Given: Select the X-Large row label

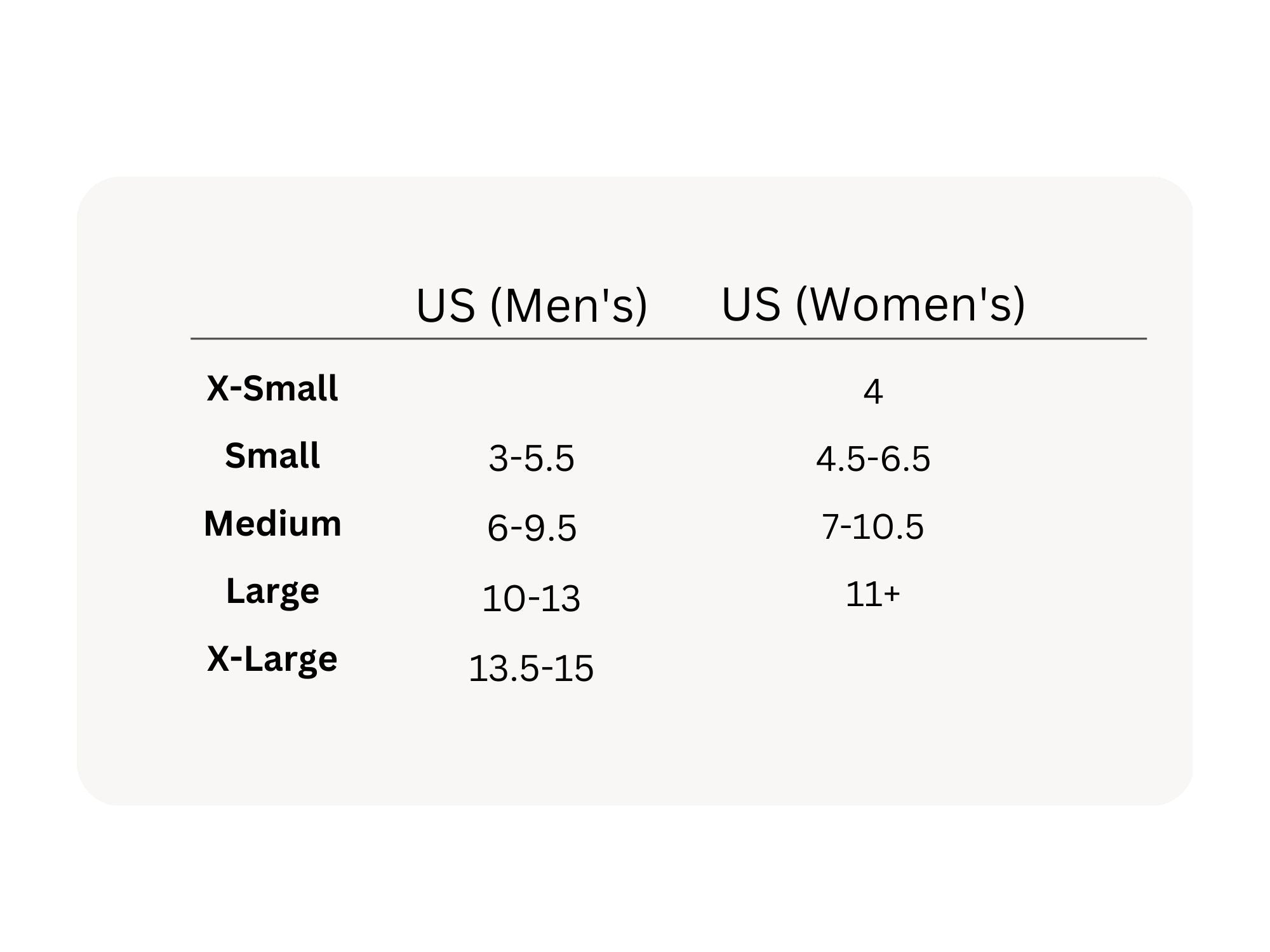Looking at the screenshot, I should coord(272,659).
